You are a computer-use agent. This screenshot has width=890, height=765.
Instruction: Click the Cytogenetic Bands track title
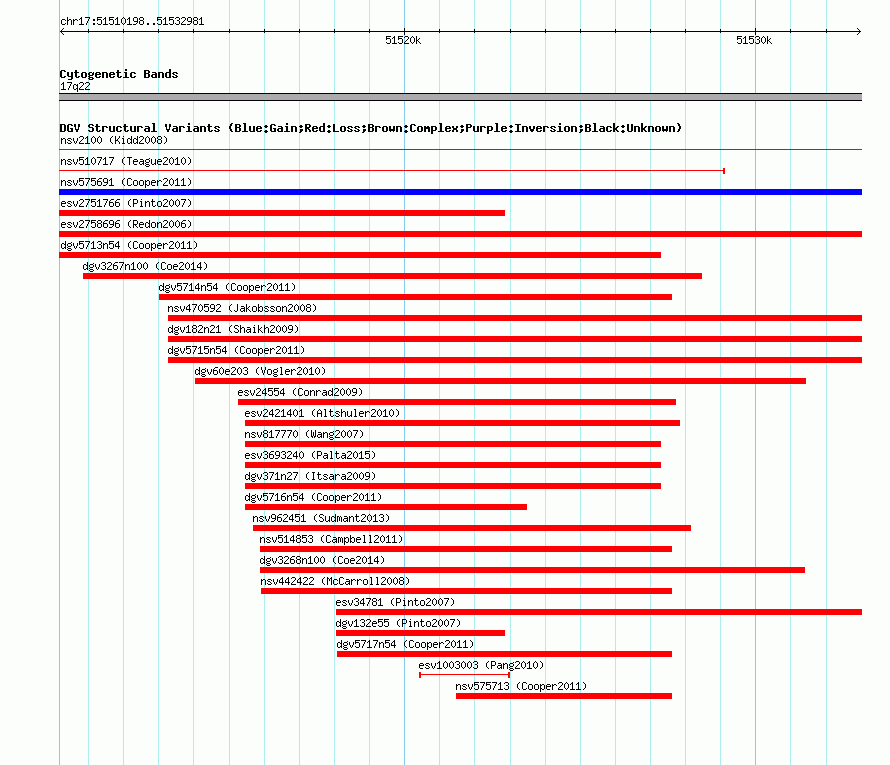click(119, 74)
